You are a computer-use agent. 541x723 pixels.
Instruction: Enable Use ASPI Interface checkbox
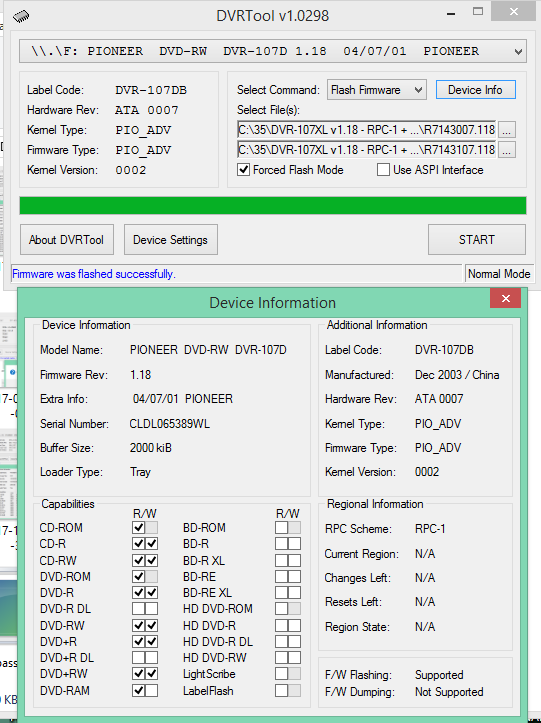pos(383,170)
